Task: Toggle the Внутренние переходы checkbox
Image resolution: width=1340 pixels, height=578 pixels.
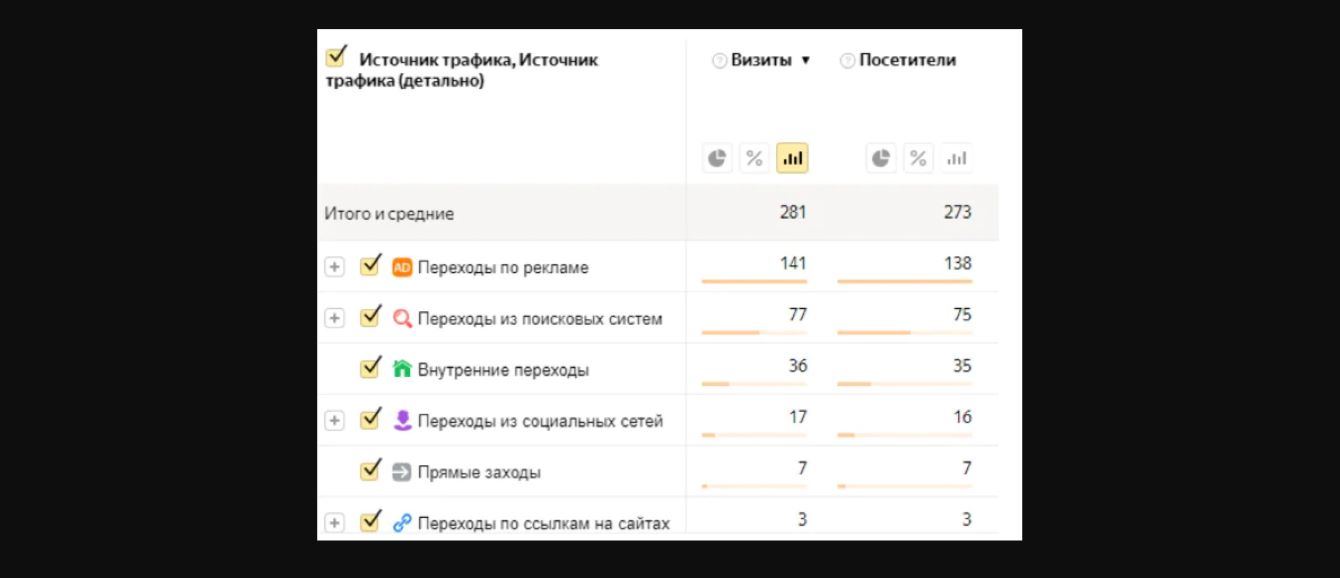Action: (370, 368)
